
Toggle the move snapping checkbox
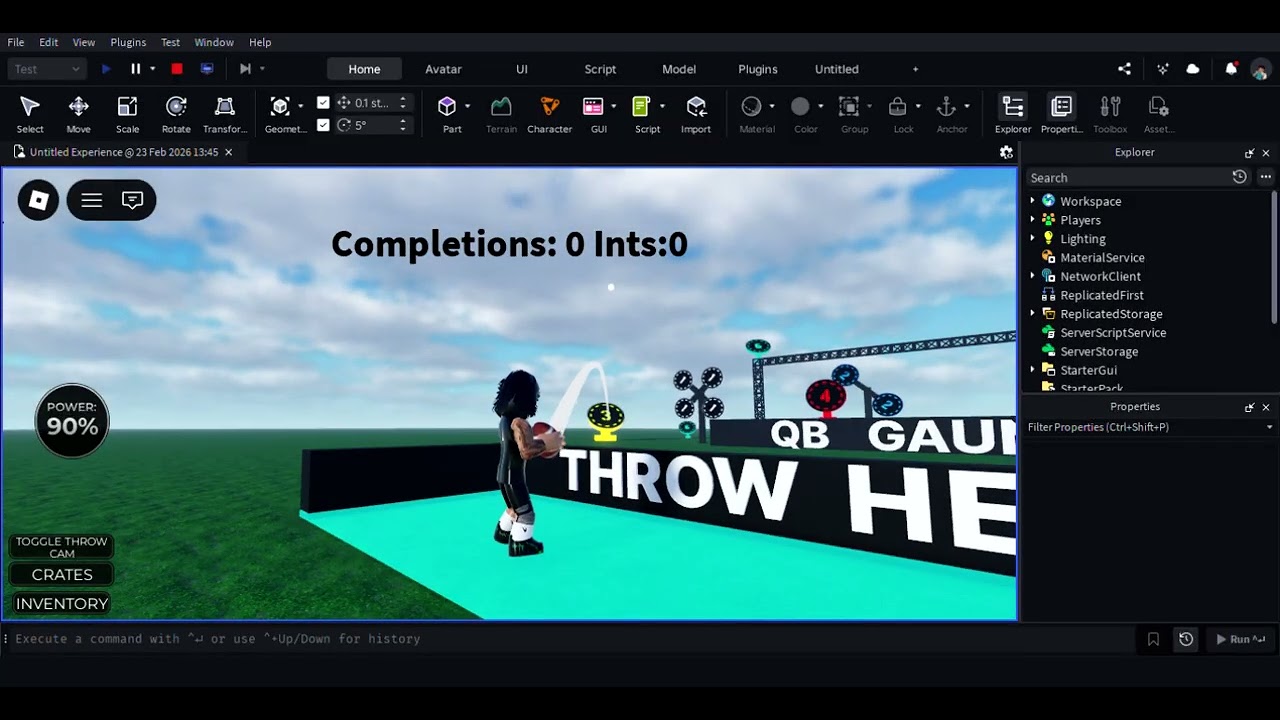tap(323, 102)
